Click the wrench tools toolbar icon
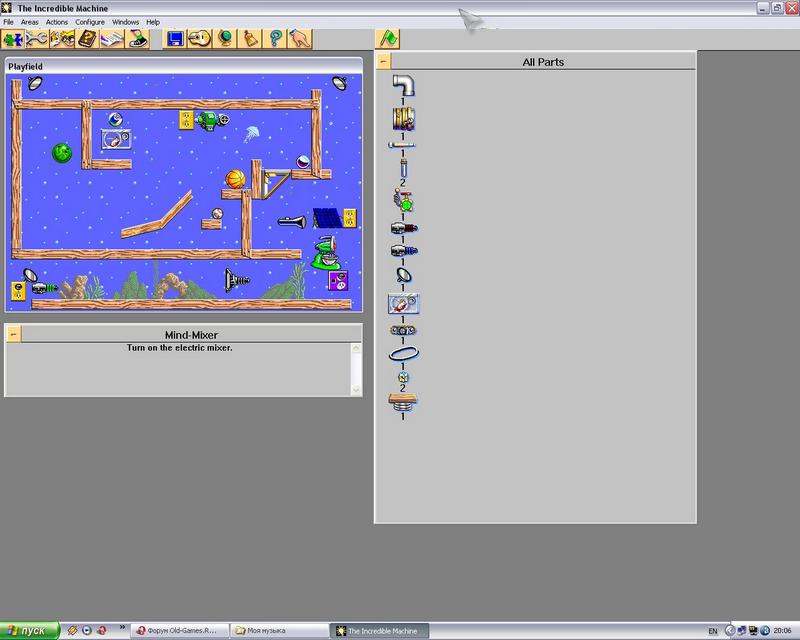The height and width of the screenshot is (640, 800). tap(37, 39)
